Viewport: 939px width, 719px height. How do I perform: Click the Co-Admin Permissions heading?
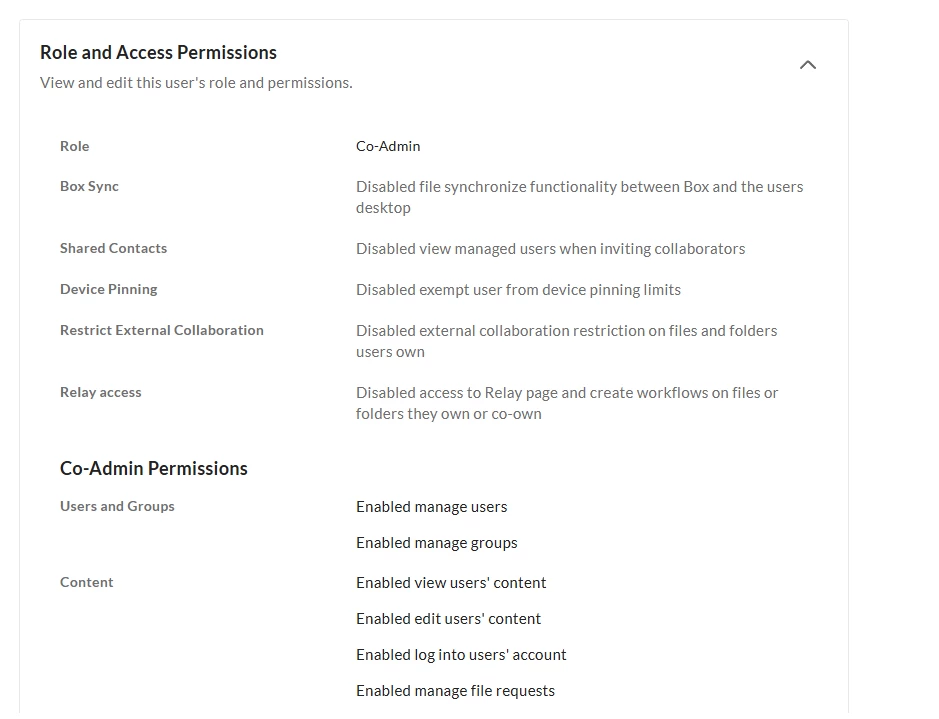point(153,468)
